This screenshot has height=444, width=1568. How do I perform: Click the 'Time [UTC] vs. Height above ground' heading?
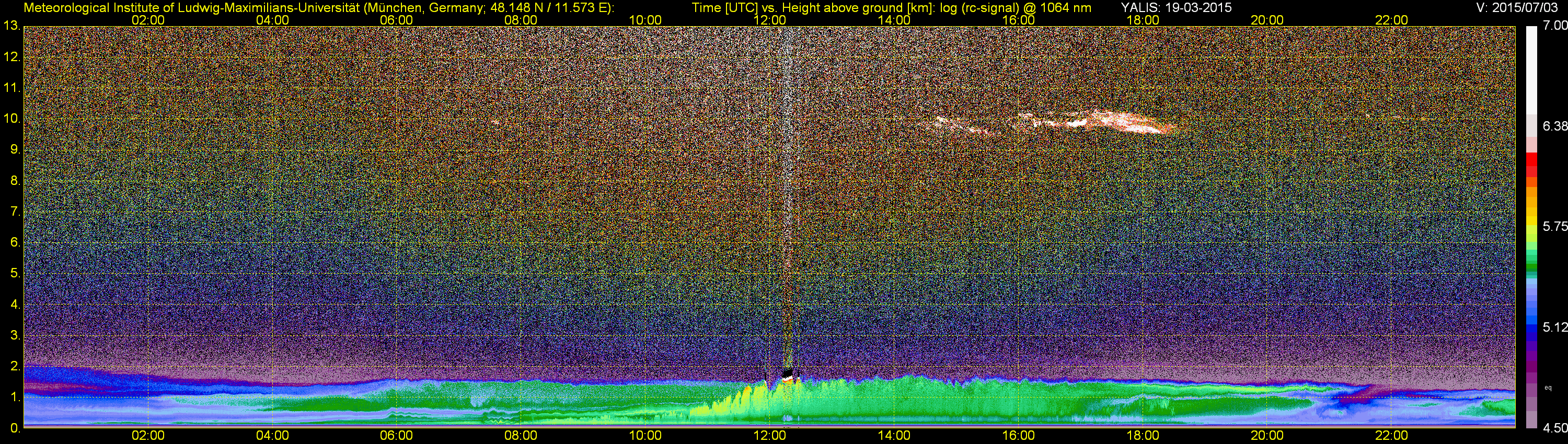click(891, 7)
